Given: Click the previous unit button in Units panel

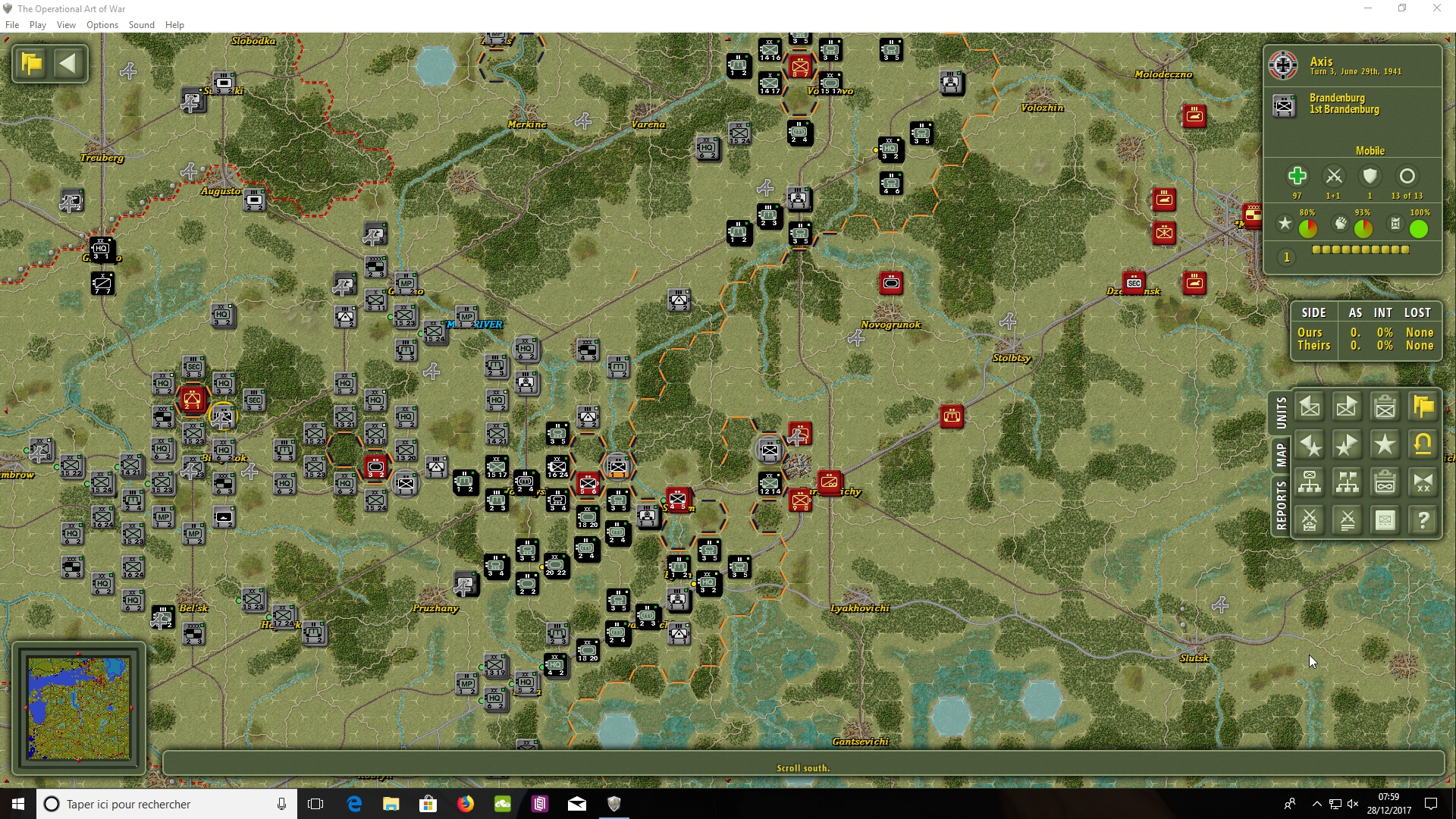Looking at the screenshot, I should point(1310,407).
